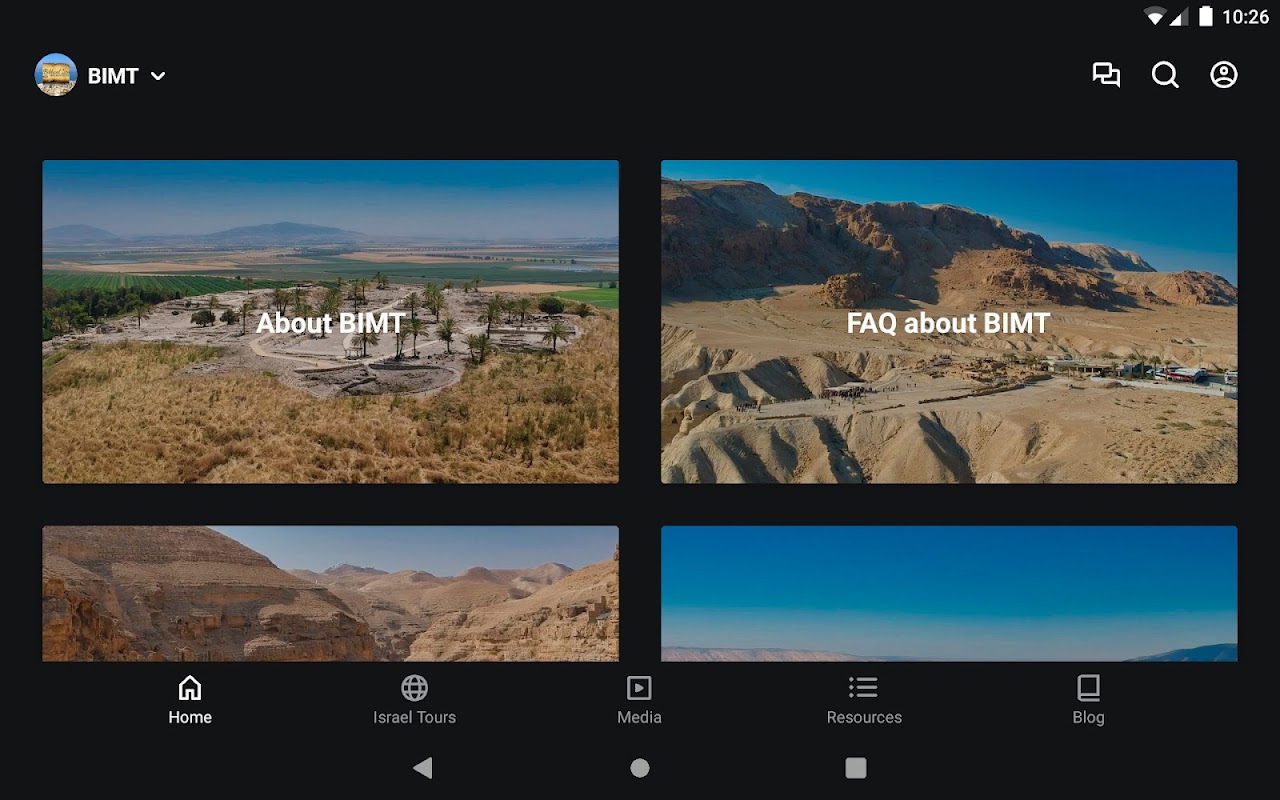Open search with the magnifier icon
This screenshot has height=800, width=1280.
[1165, 75]
